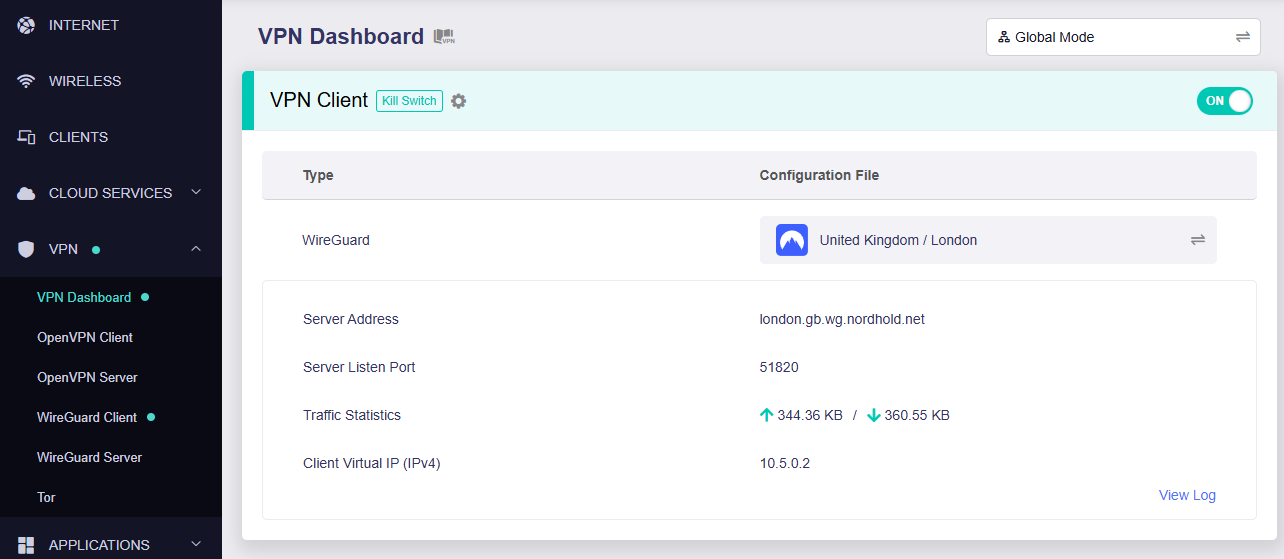Image resolution: width=1284 pixels, height=559 pixels.
Task: Click the NordVPN logo icon
Action: pos(791,240)
